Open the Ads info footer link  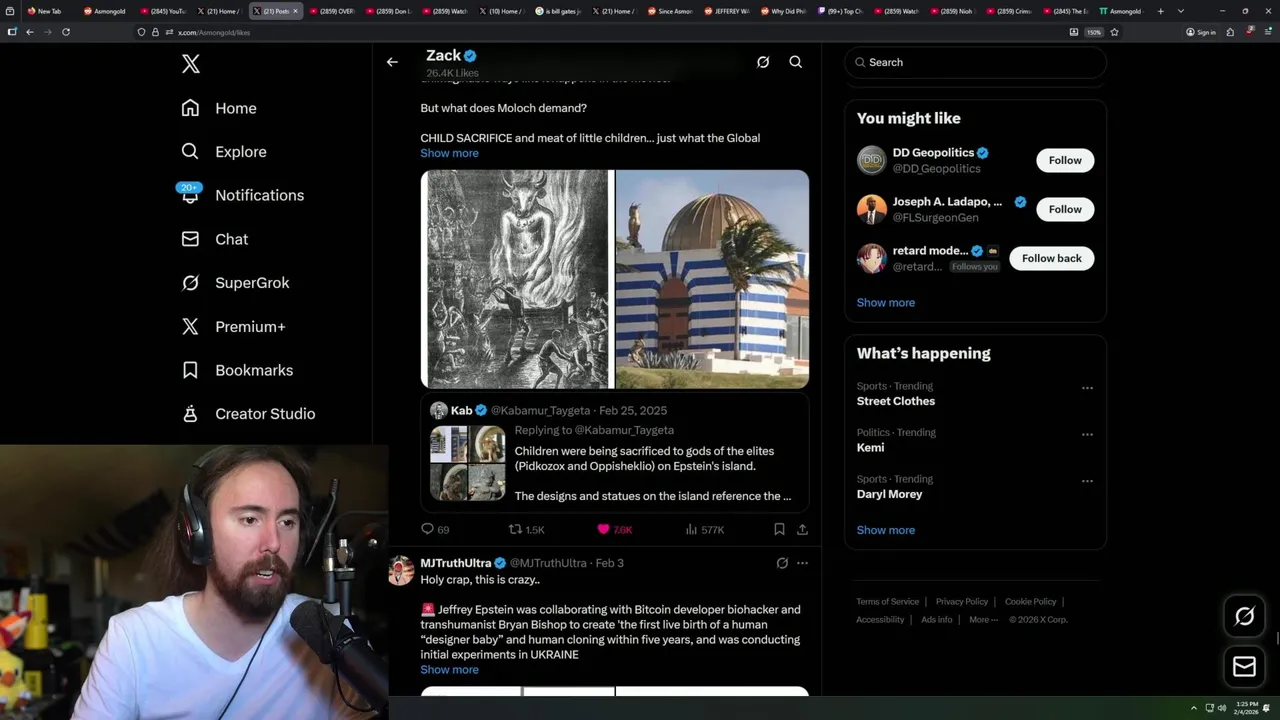[937, 620]
